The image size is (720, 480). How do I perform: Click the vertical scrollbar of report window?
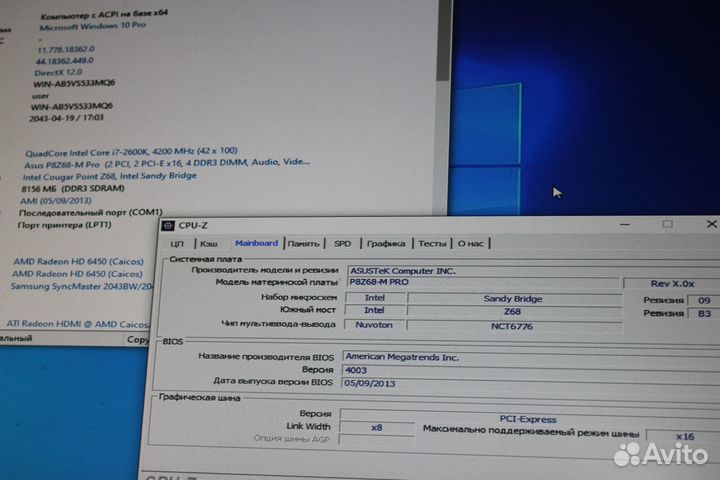tap(443, 106)
